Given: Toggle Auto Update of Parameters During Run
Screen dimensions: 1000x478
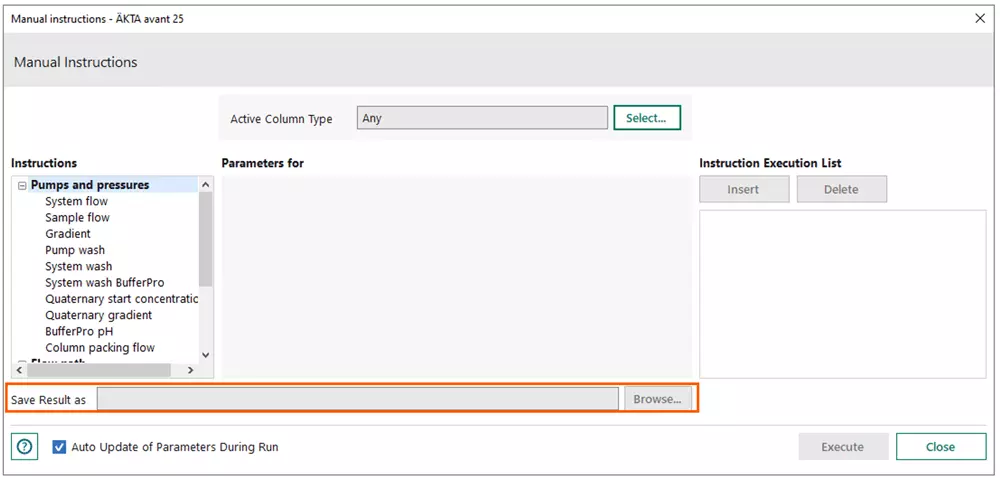Looking at the screenshot, I should [60, 447].
